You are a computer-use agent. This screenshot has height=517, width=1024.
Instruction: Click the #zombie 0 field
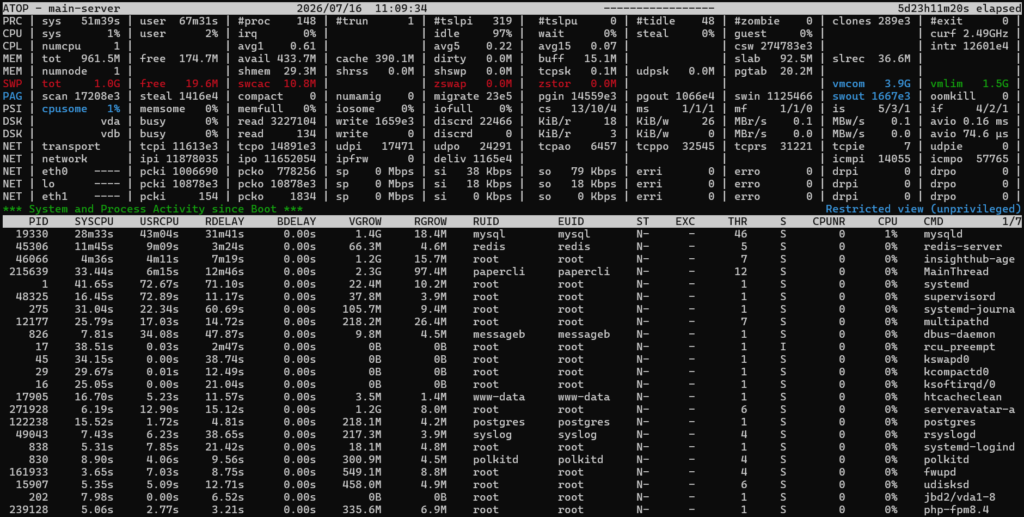(x=773, y=21)
